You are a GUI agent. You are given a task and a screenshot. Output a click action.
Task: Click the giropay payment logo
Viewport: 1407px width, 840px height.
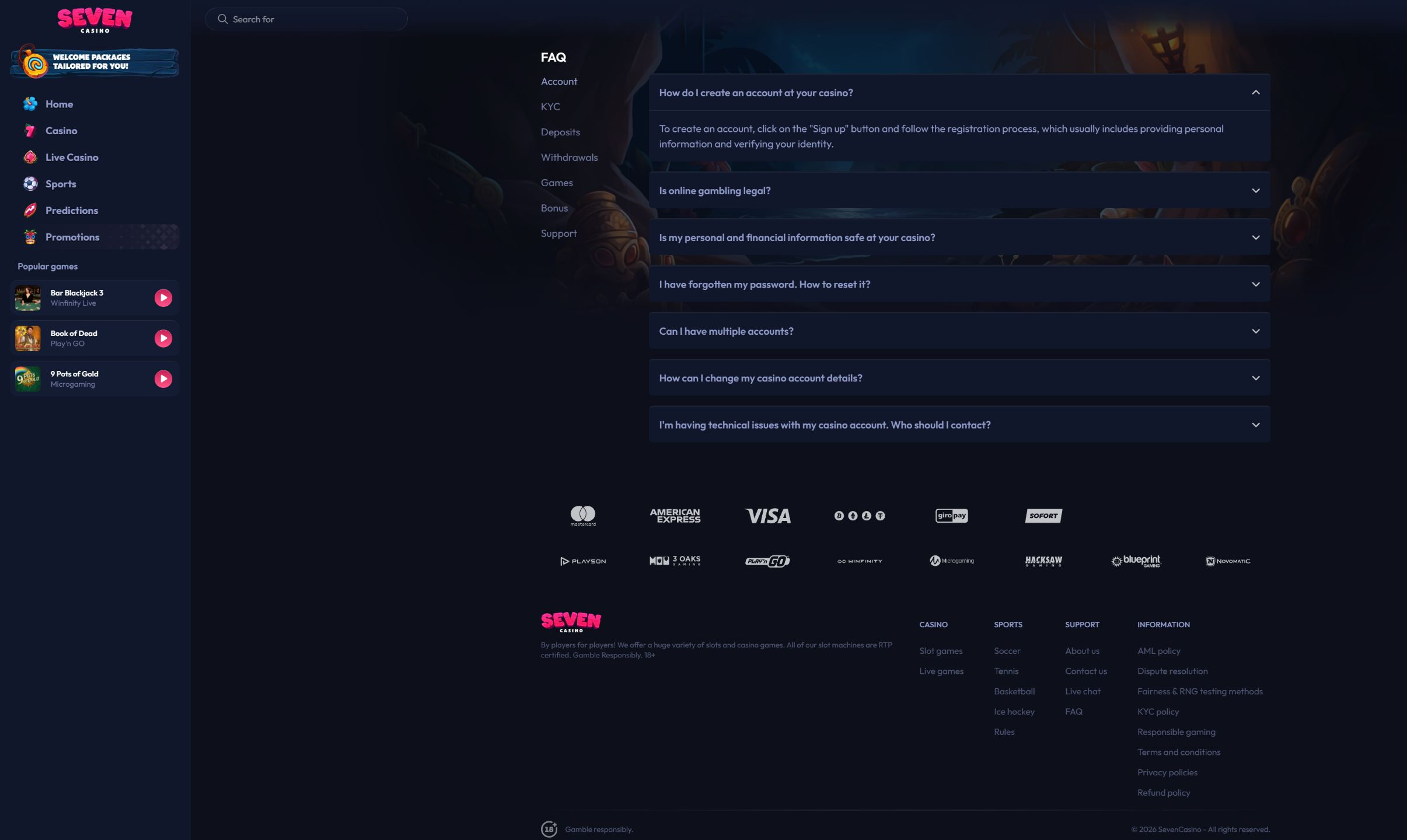coord(951,516)
